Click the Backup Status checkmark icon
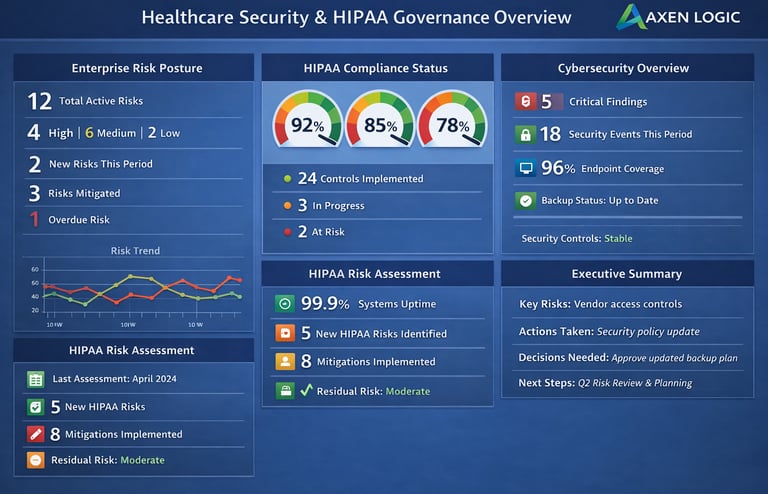768x494 pixels. [x=526, y=200]
